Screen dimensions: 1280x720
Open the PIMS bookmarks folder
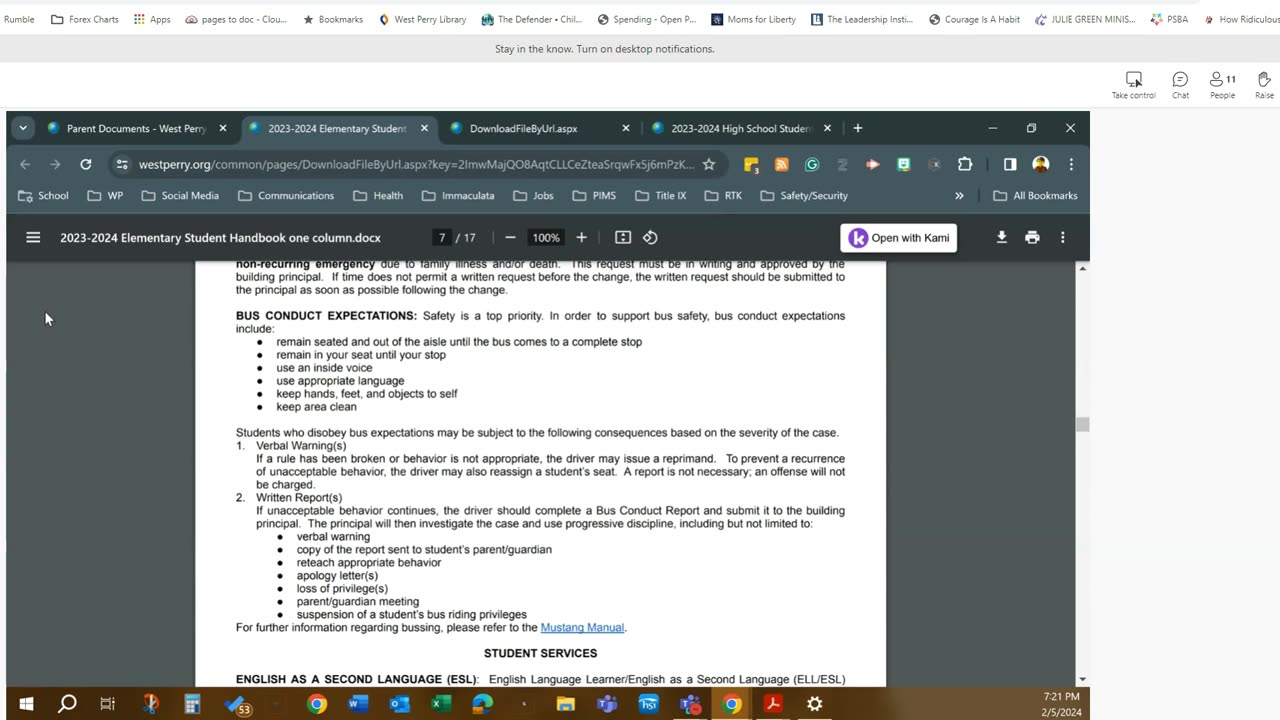594,196
